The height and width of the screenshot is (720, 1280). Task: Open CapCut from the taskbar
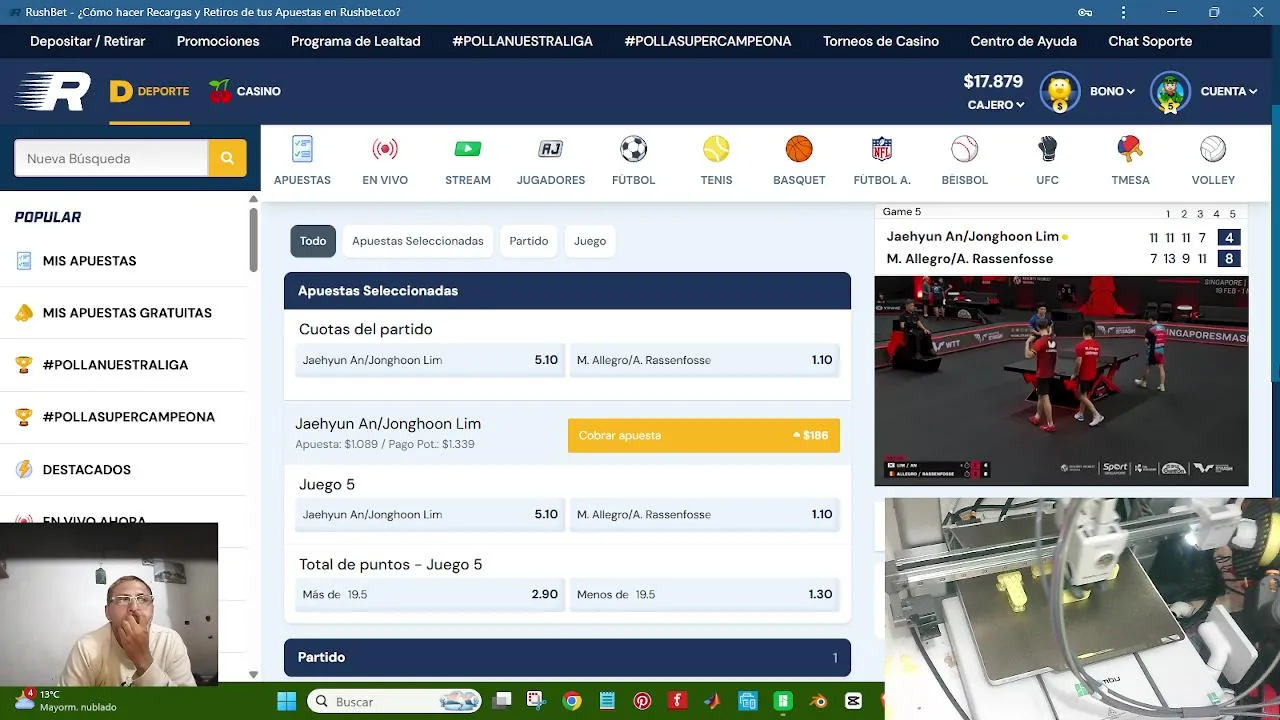pos(853,701)
